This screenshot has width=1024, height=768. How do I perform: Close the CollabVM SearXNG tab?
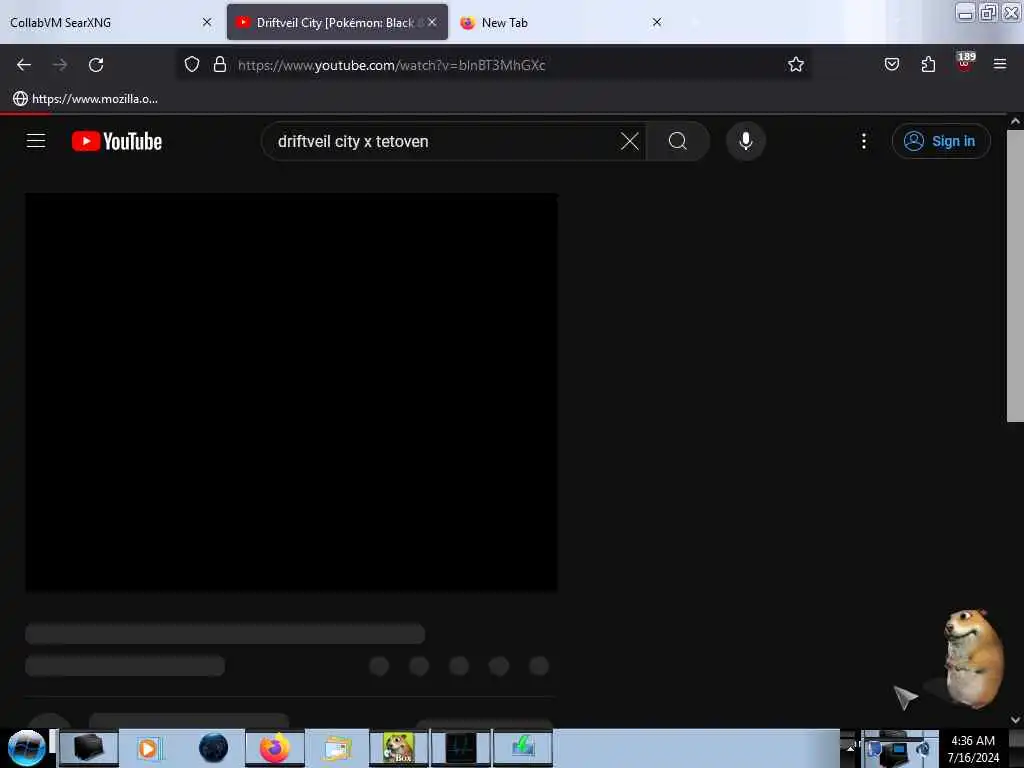point(207,22)
